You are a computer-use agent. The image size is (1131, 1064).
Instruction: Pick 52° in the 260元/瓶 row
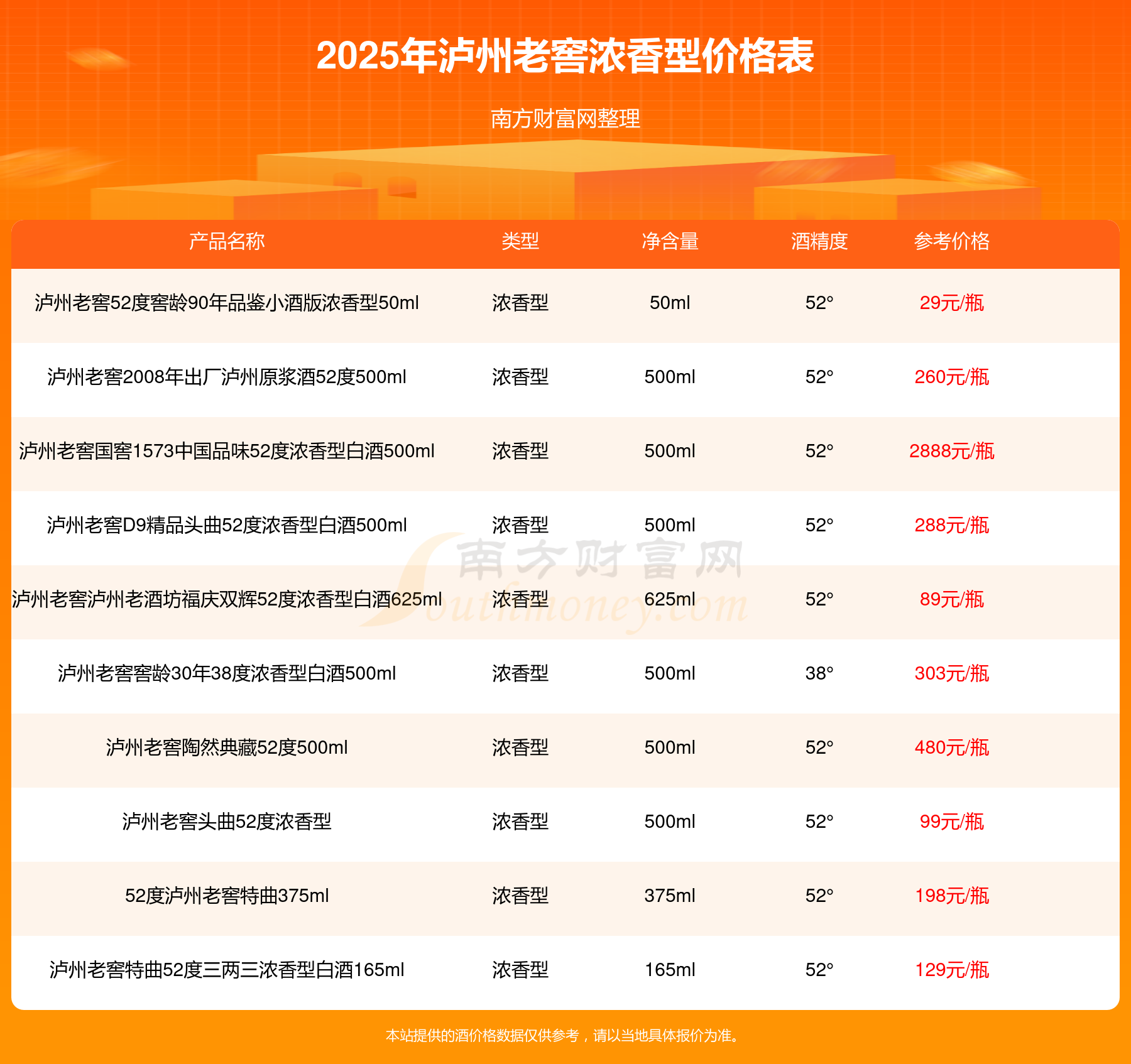click(x=819, y=377)
